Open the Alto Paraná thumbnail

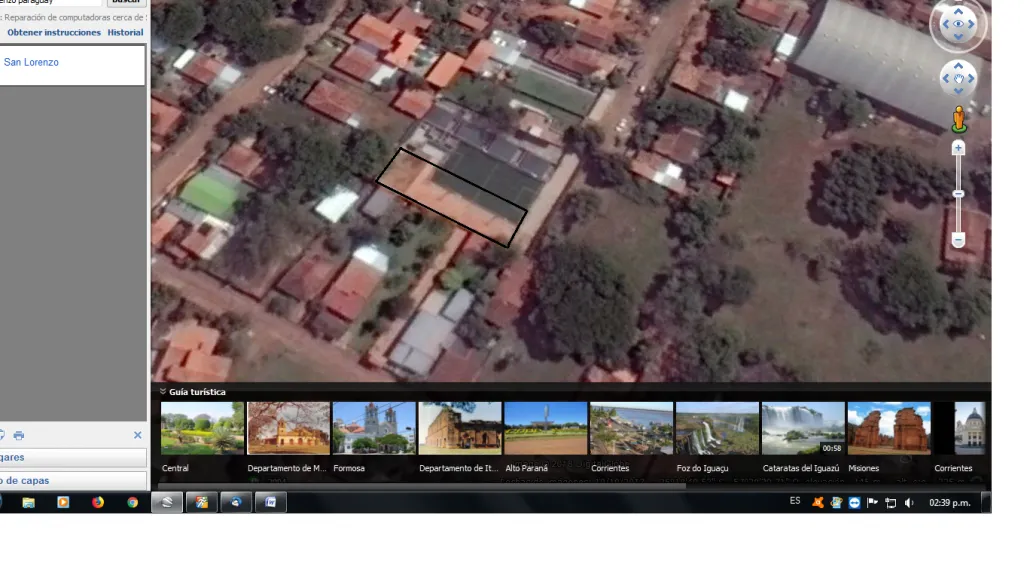click(x=546, y=428)
